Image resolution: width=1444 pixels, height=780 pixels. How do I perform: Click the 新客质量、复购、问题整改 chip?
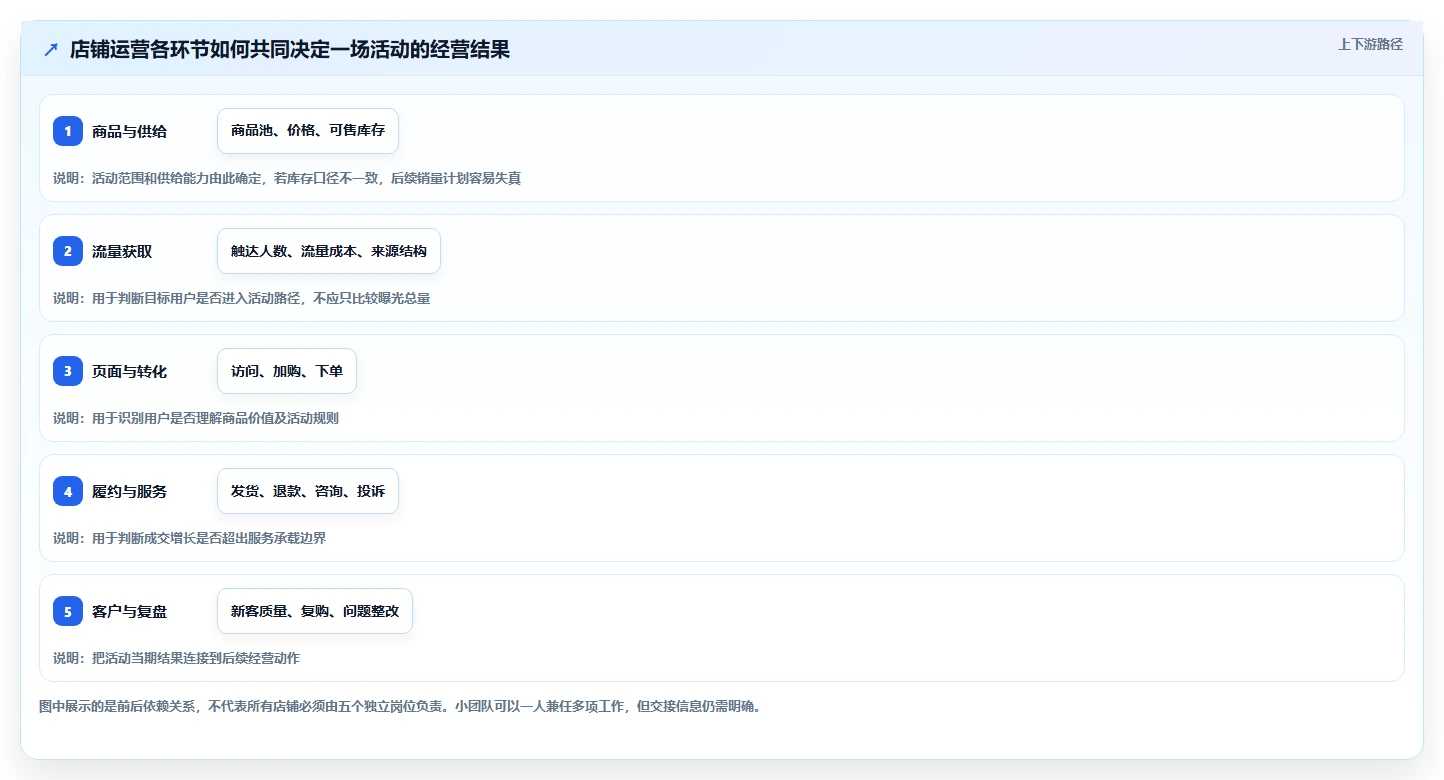[x=315, y=611]
